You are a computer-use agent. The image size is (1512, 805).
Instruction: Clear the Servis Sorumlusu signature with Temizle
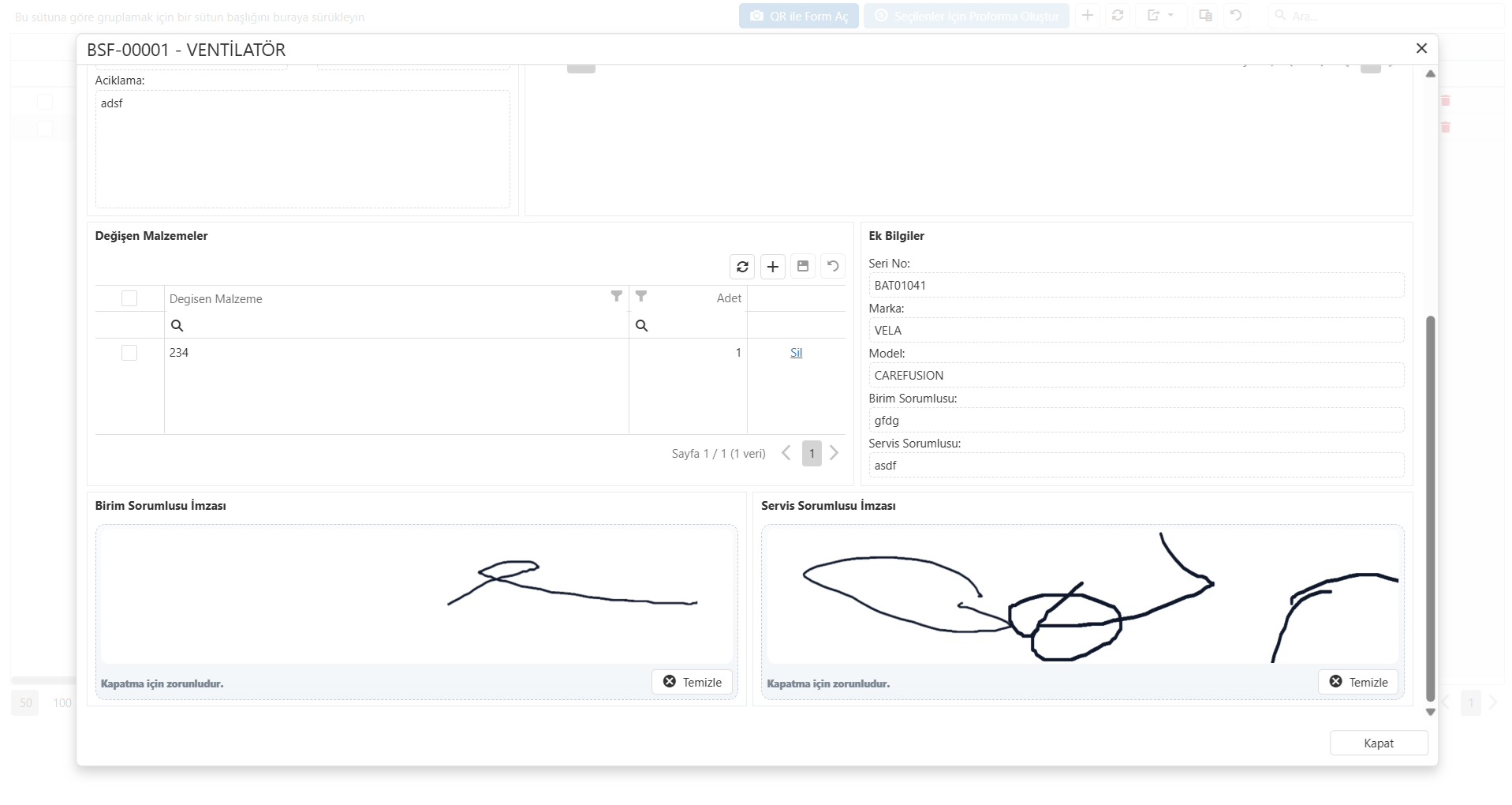pos(1358,682)
